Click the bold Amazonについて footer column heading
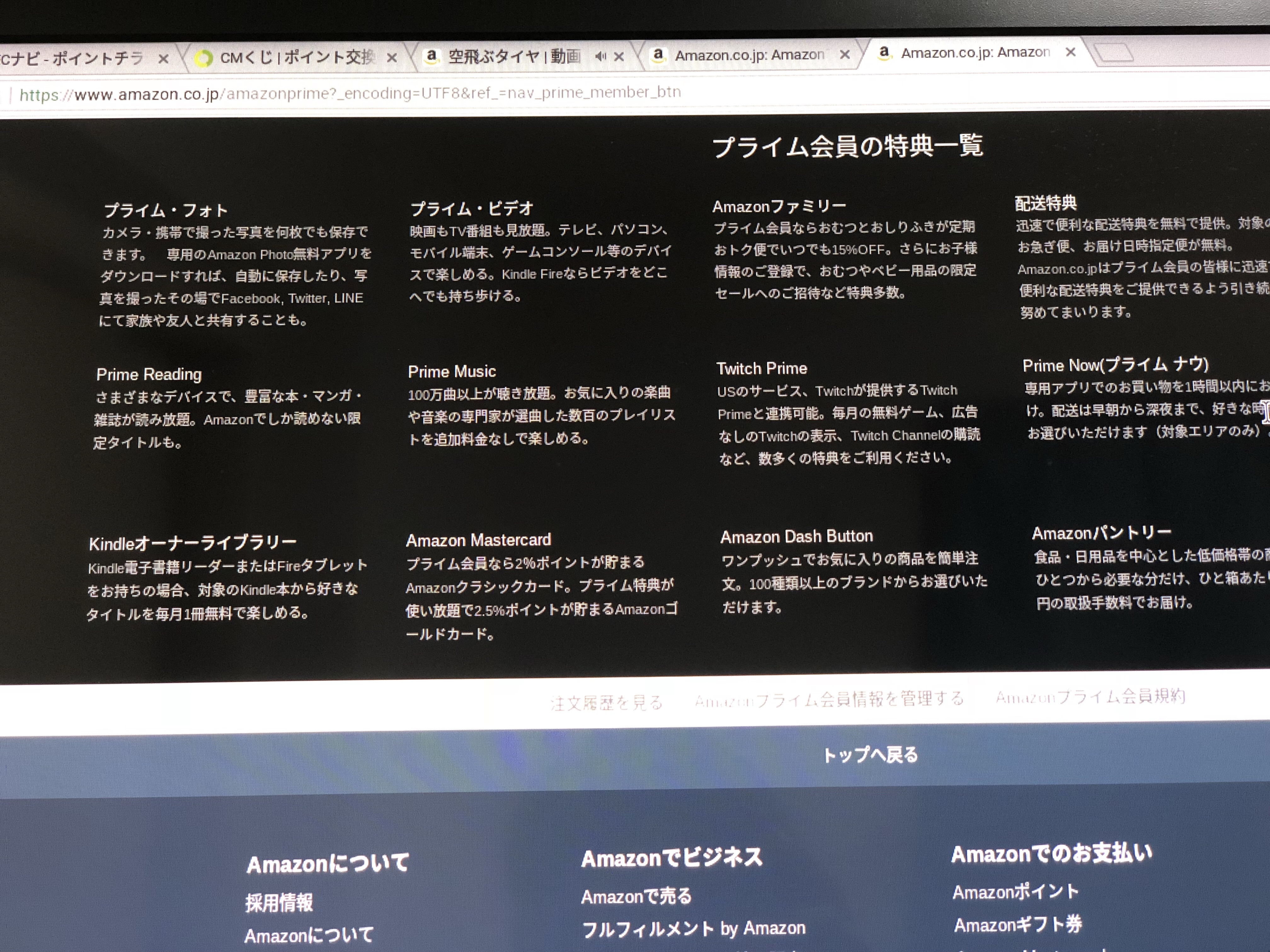1270x952 pixels. tap(327, 863)
